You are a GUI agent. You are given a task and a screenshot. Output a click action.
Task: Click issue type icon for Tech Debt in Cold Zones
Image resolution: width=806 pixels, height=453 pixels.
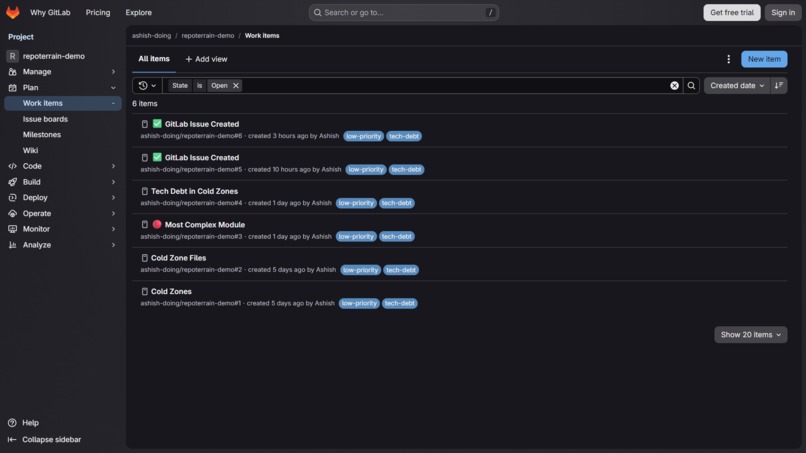pos(144,191)
